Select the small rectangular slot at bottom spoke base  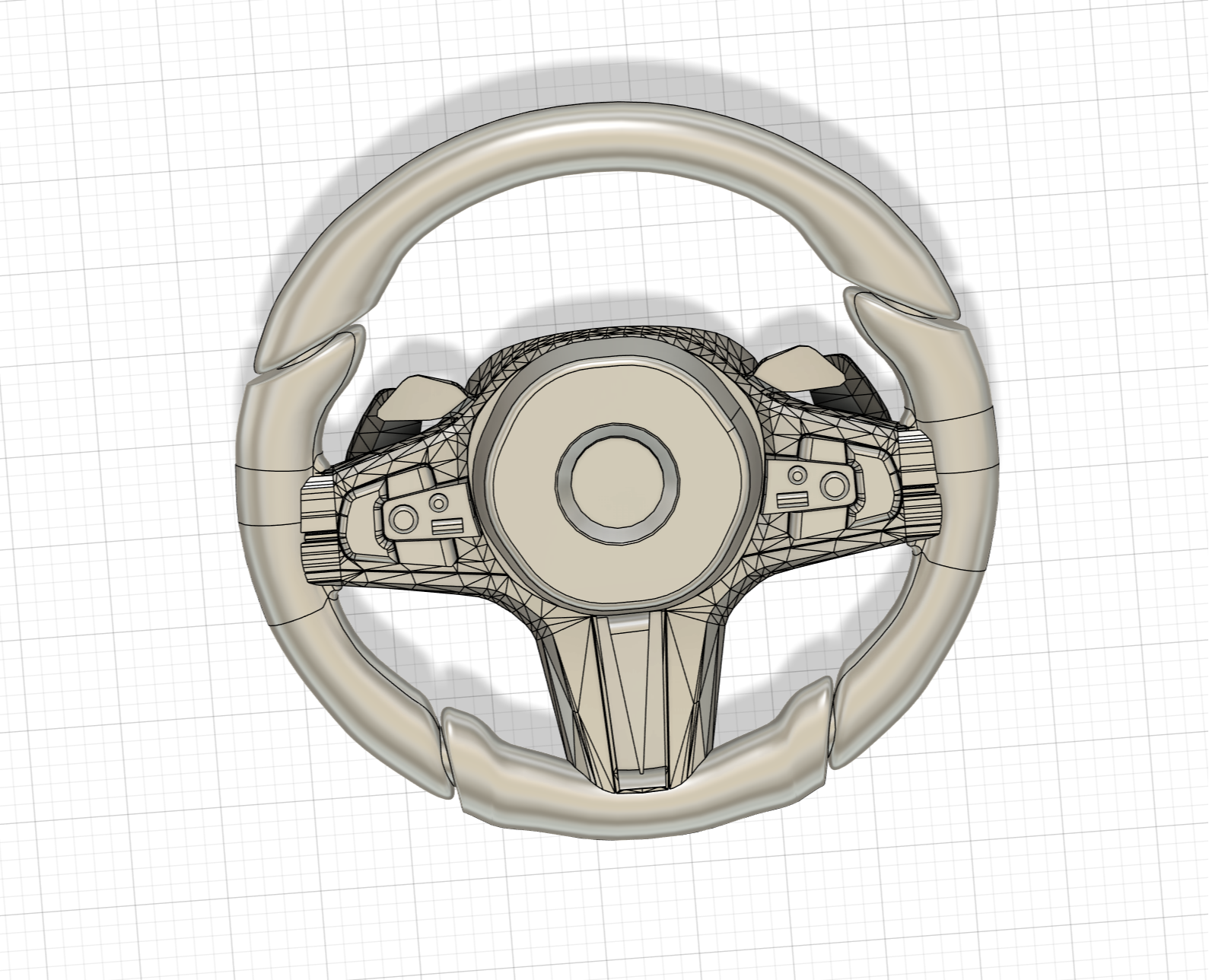[x=639, y=778]
